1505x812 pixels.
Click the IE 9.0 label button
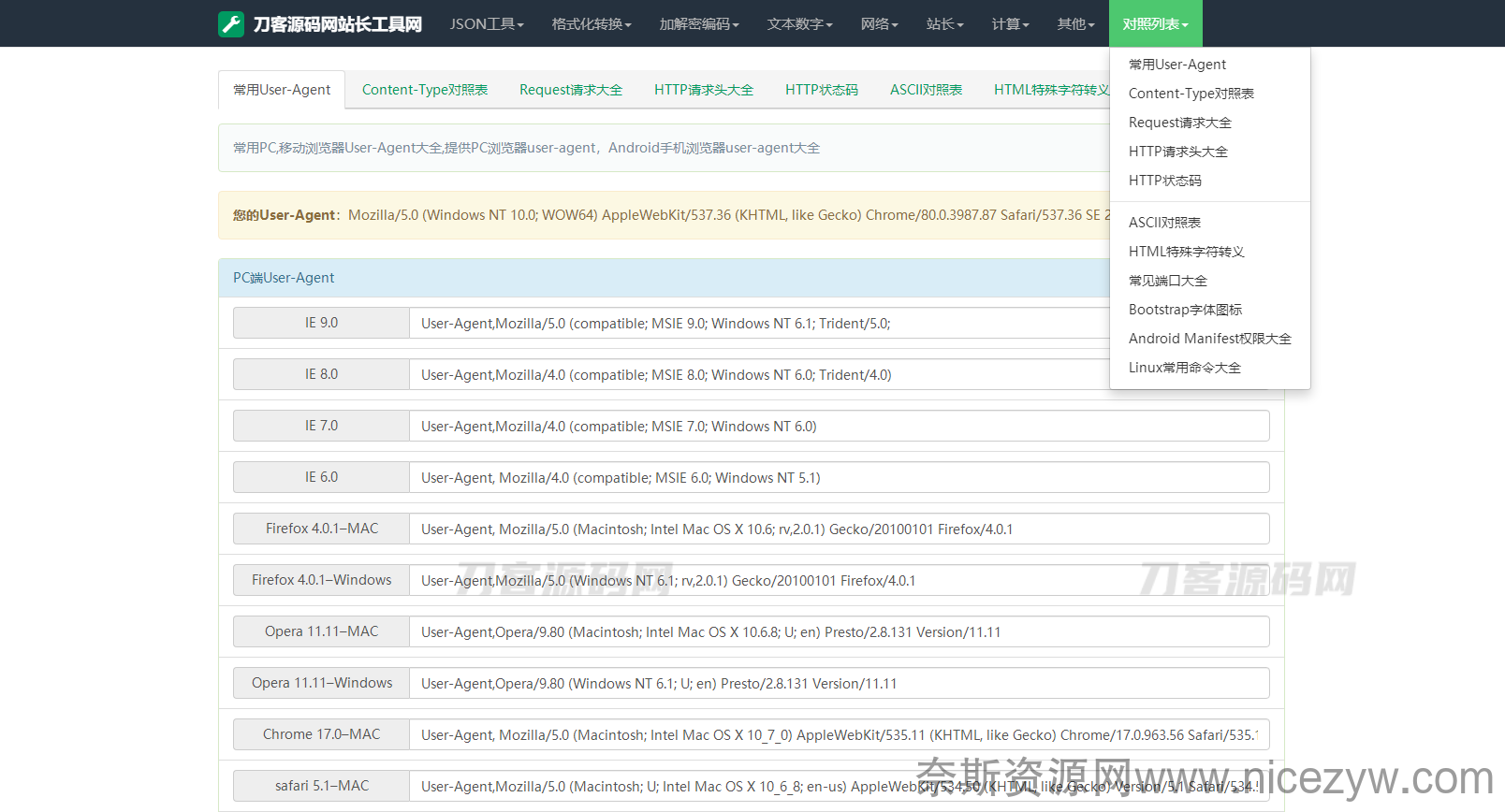(321, 323)
